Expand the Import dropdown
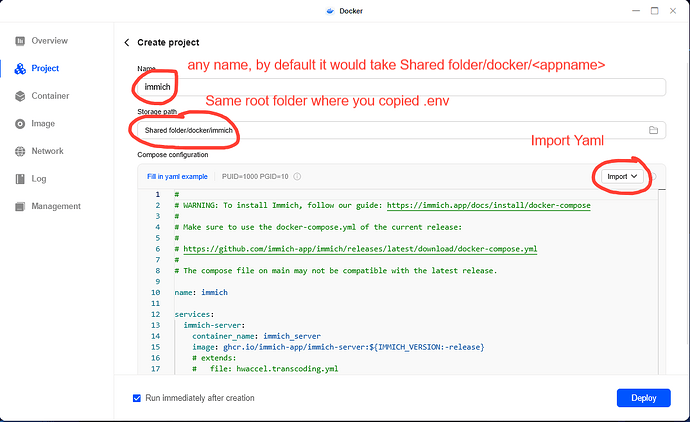The image size is (690, 422). coord(621,176)
